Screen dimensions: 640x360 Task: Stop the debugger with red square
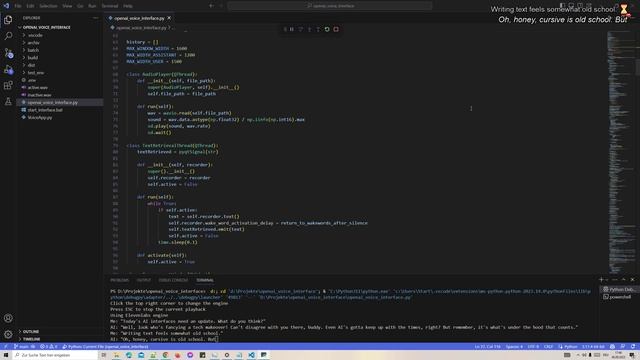point(336,29)
